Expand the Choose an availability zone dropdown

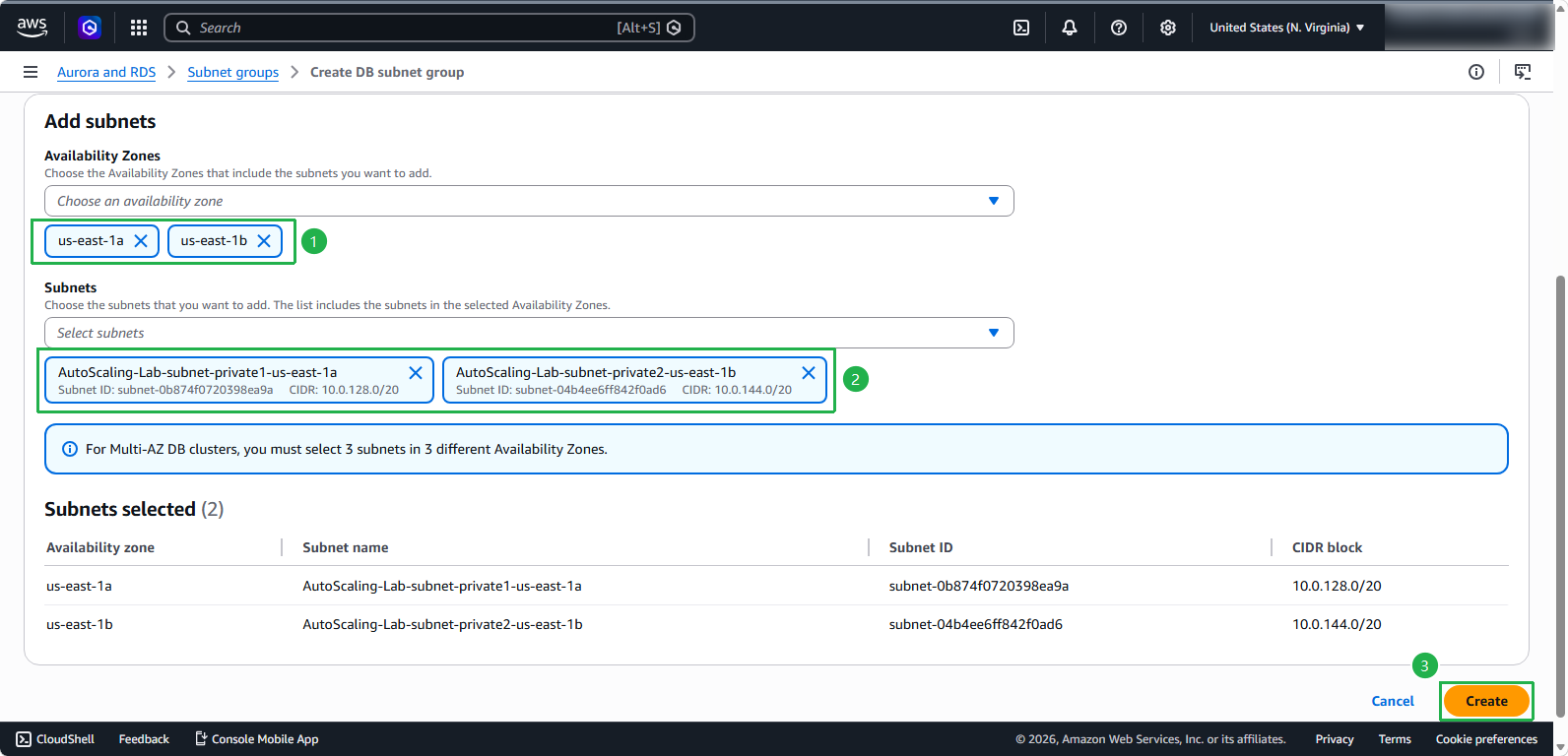tap(529, 201)
